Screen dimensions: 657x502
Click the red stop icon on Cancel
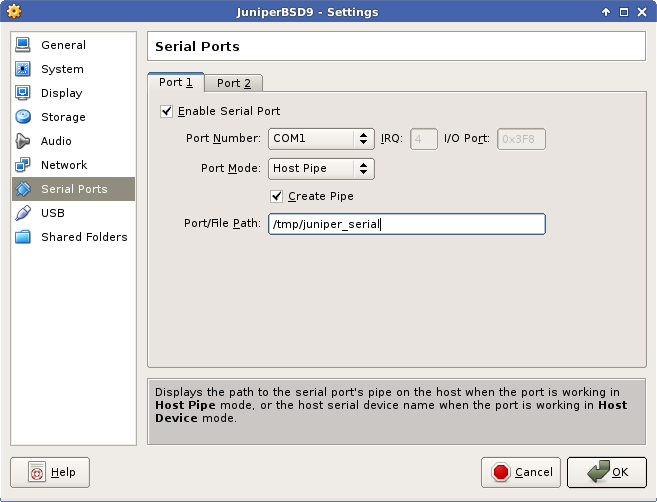click(x=501, y=472)
